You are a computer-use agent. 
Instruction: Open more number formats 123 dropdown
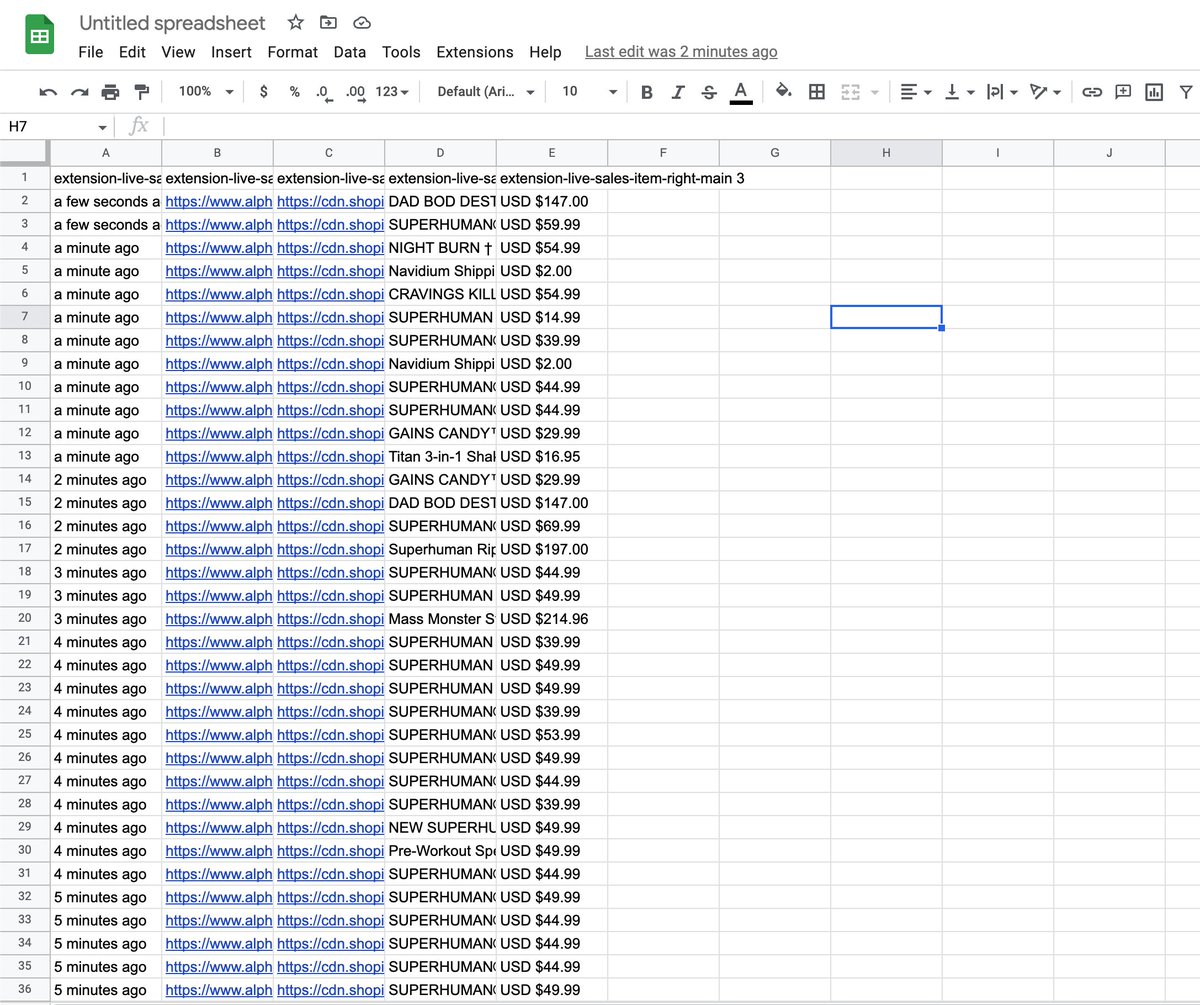[x=392, y=92]
